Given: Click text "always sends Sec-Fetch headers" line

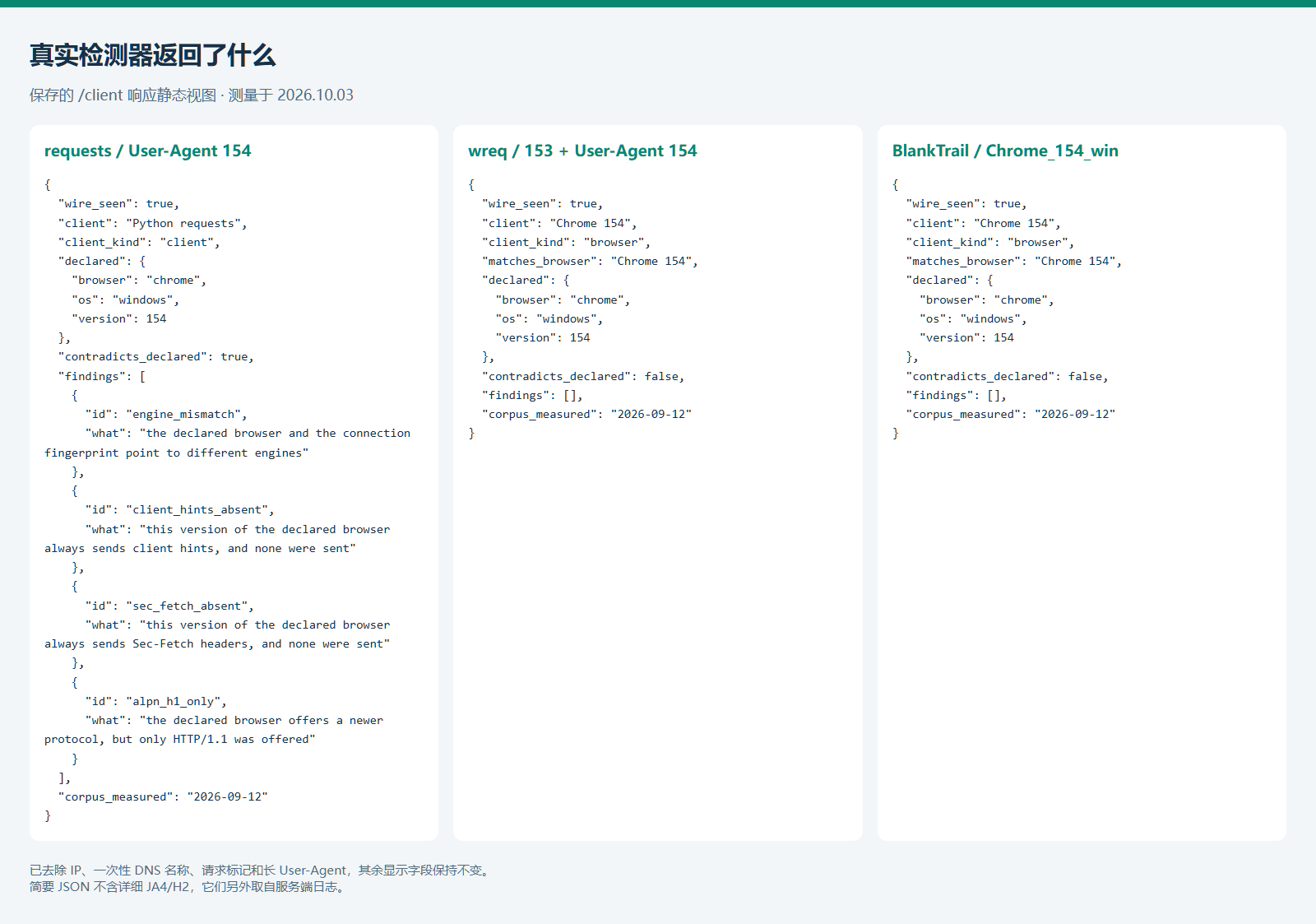Looking at the screenshot, I should click(217, 643).
